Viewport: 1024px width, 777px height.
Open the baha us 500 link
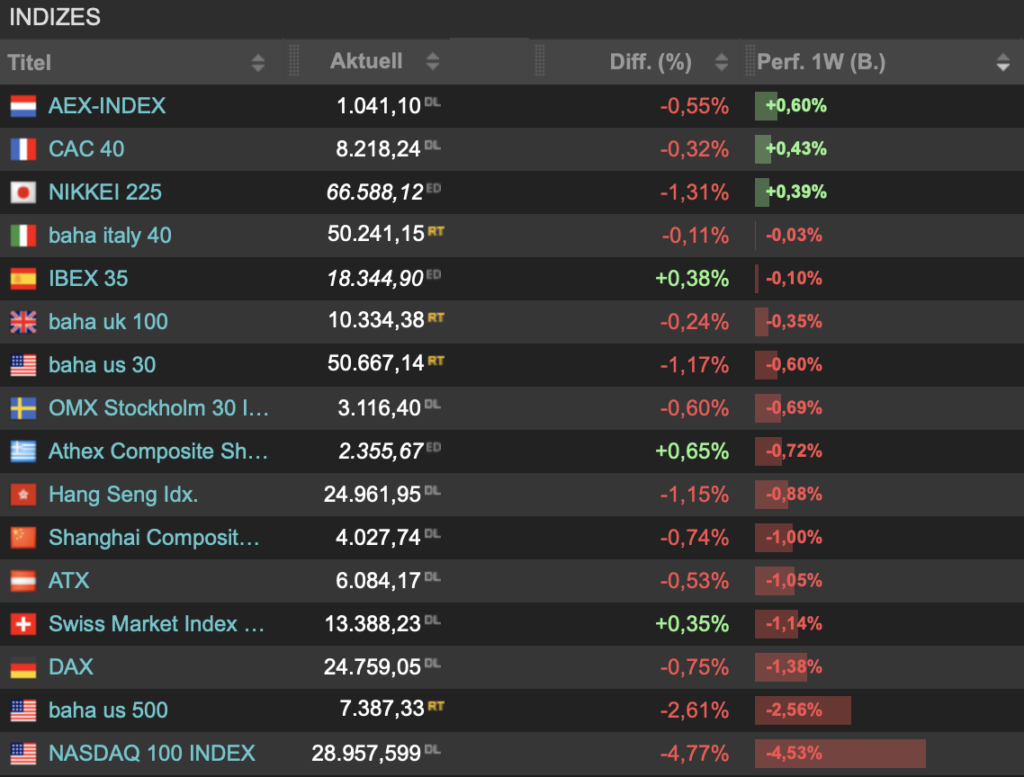108,710
